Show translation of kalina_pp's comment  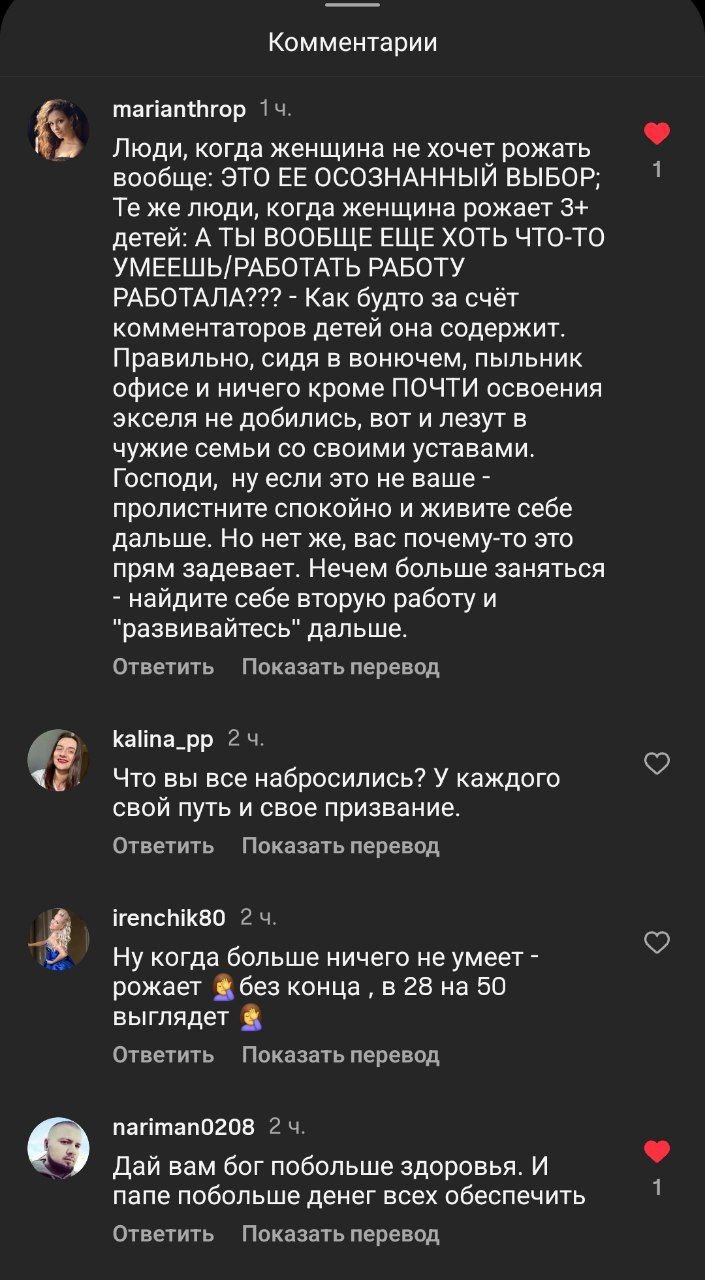tap(340, 846)
